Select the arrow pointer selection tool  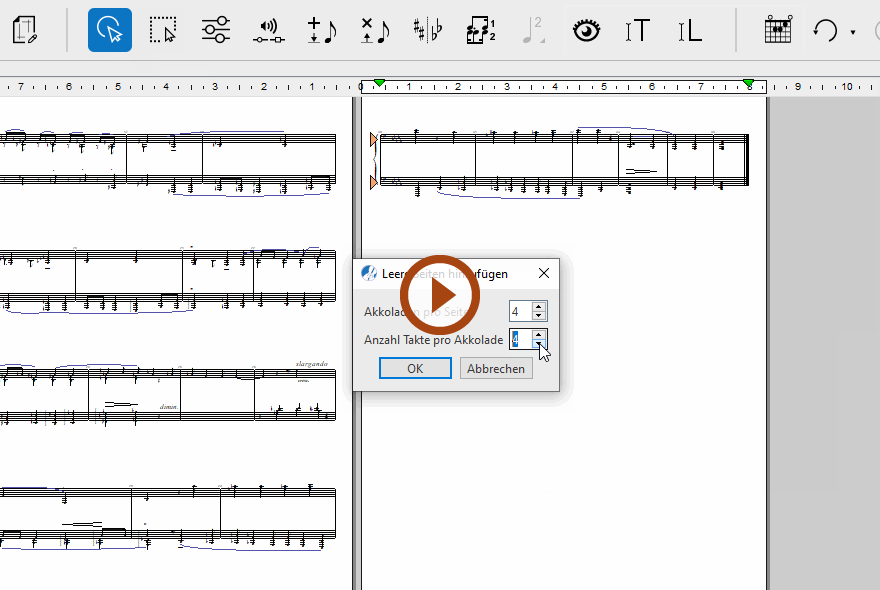(110, 30)
